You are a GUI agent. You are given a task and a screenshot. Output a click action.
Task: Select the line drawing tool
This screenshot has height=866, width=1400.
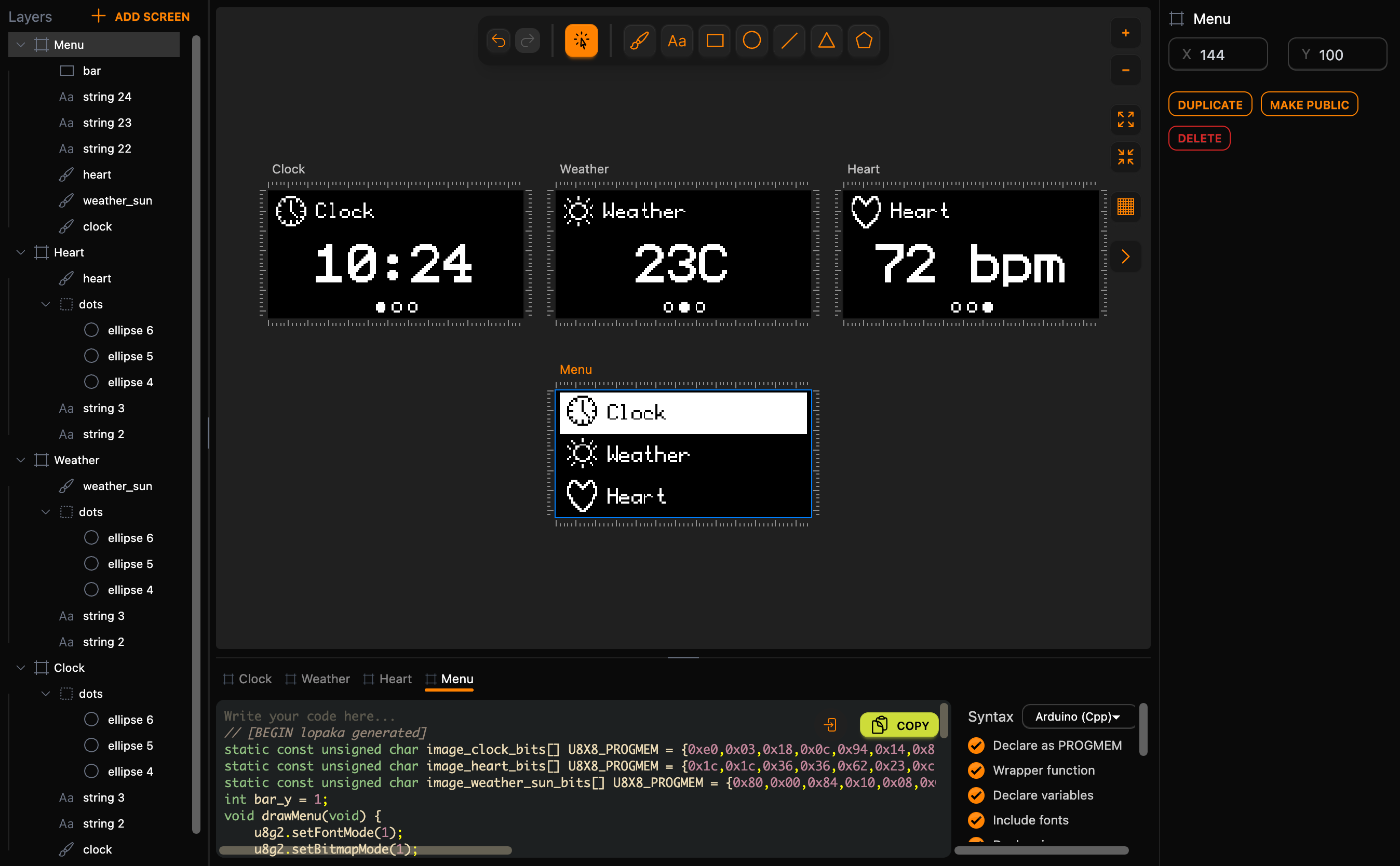(x=789, y=40)
